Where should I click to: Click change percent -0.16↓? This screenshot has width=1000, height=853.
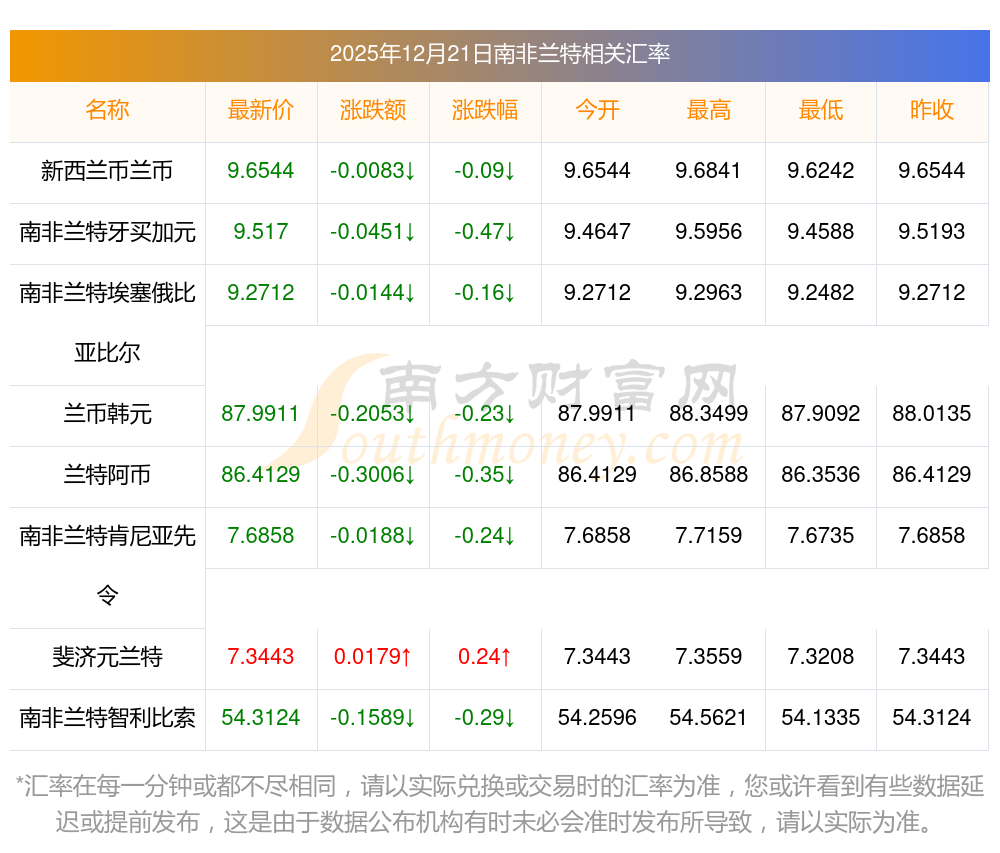pyautogui.click(x=485, y=293)
